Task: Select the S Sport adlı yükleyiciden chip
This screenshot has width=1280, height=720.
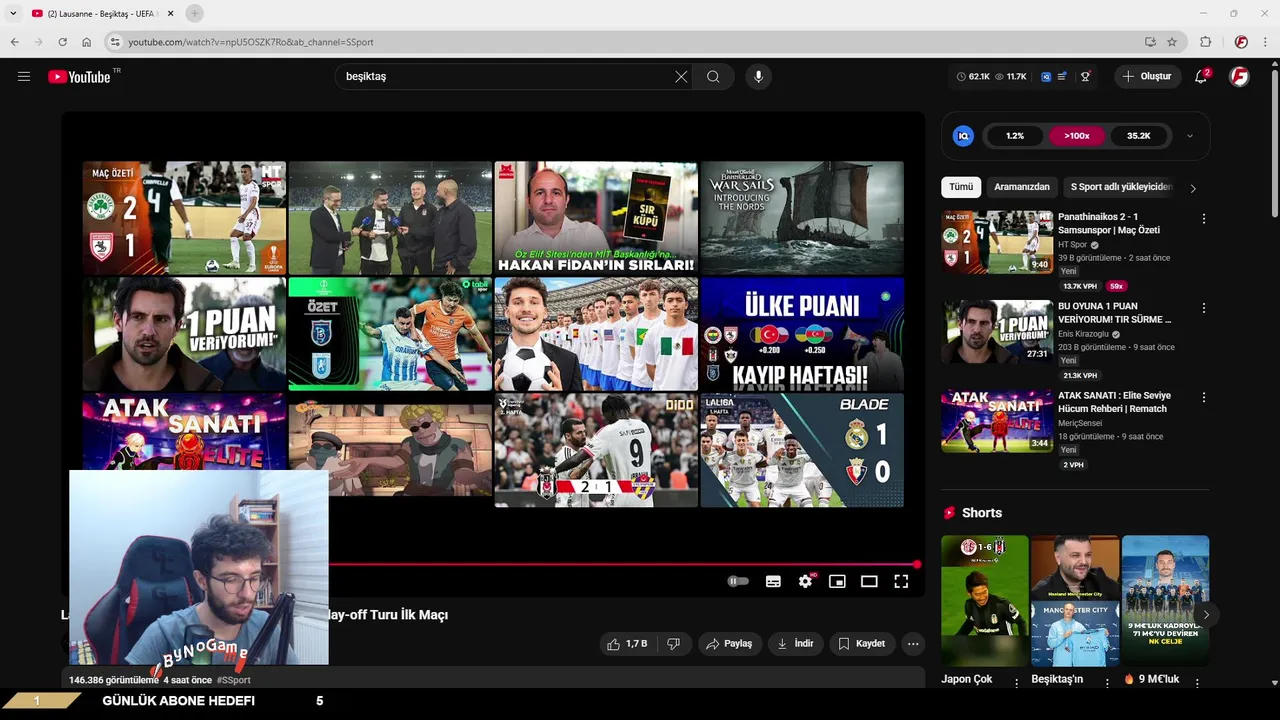Action: click(x=1119, y=187)
